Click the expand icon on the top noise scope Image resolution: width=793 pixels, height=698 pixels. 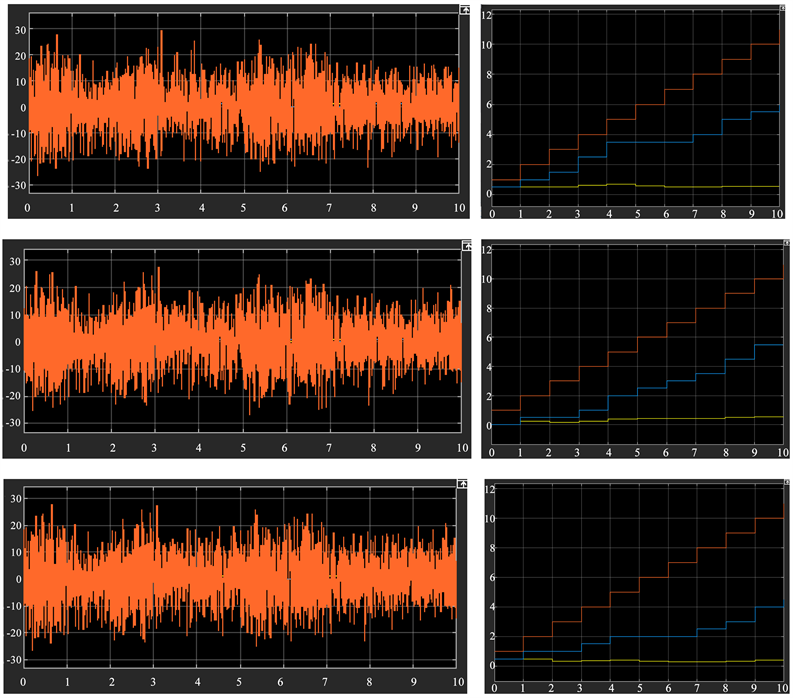pyautogui.click(x=464, y=9)
